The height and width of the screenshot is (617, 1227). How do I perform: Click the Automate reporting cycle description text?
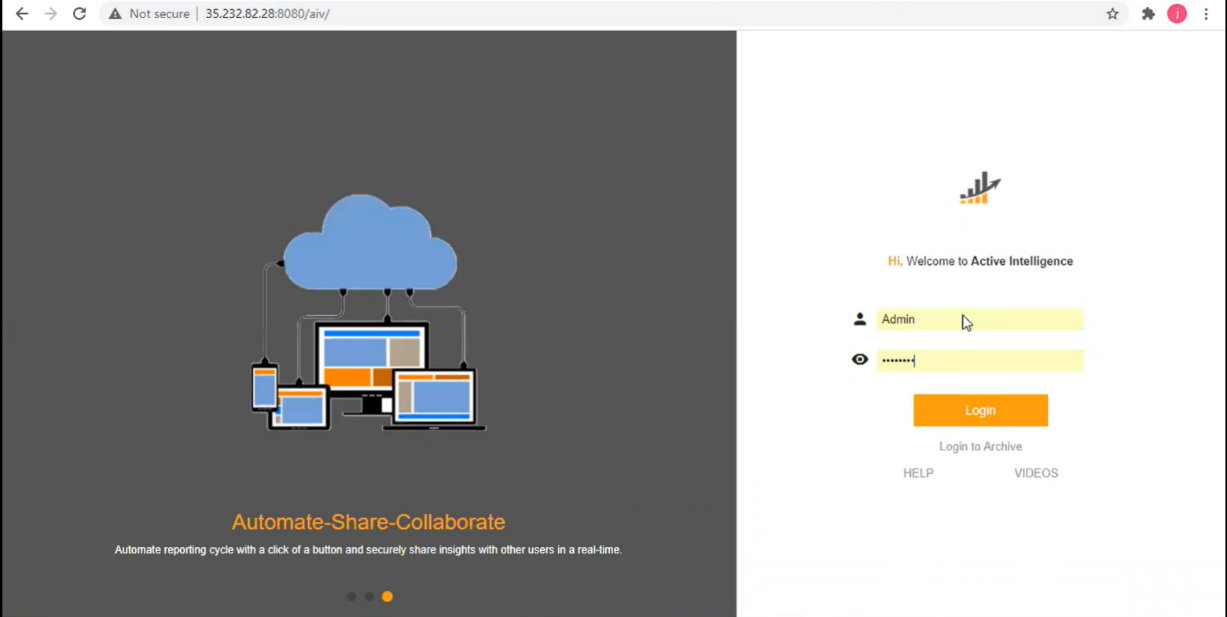(x=368, y=550)
